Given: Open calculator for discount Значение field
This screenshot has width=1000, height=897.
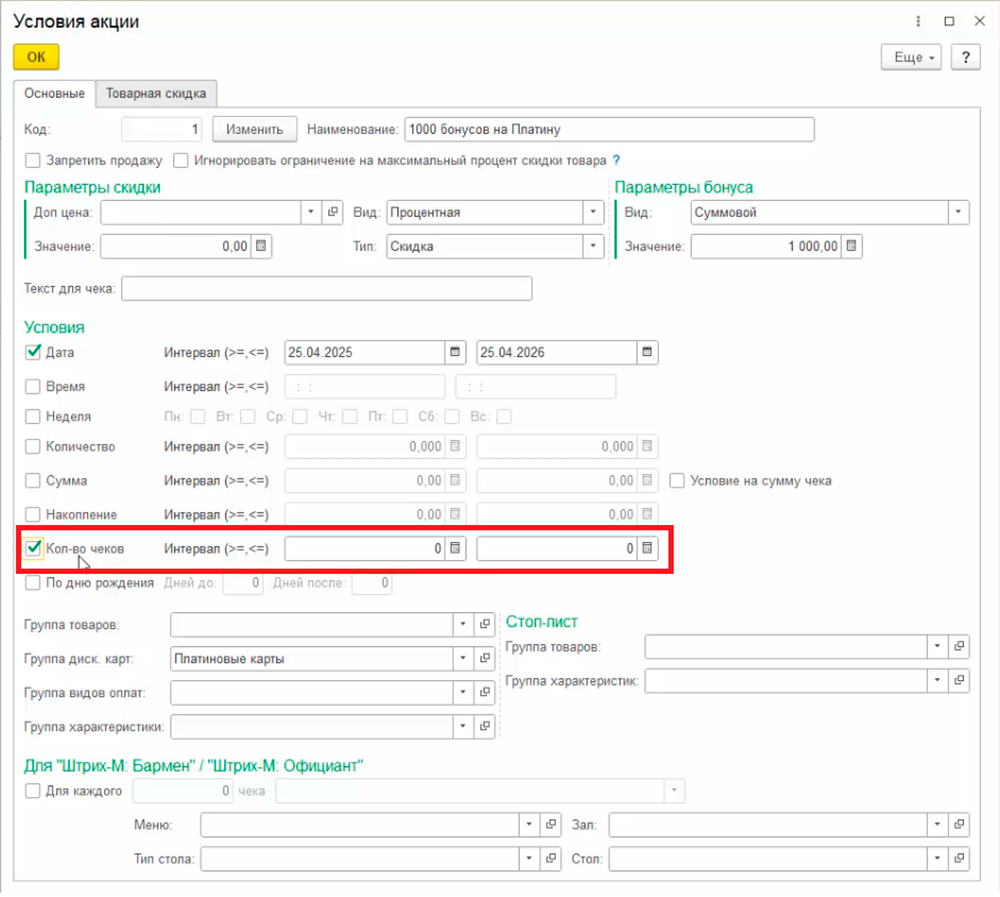Looking at the screenshot, I should click(x=261, y=246).
